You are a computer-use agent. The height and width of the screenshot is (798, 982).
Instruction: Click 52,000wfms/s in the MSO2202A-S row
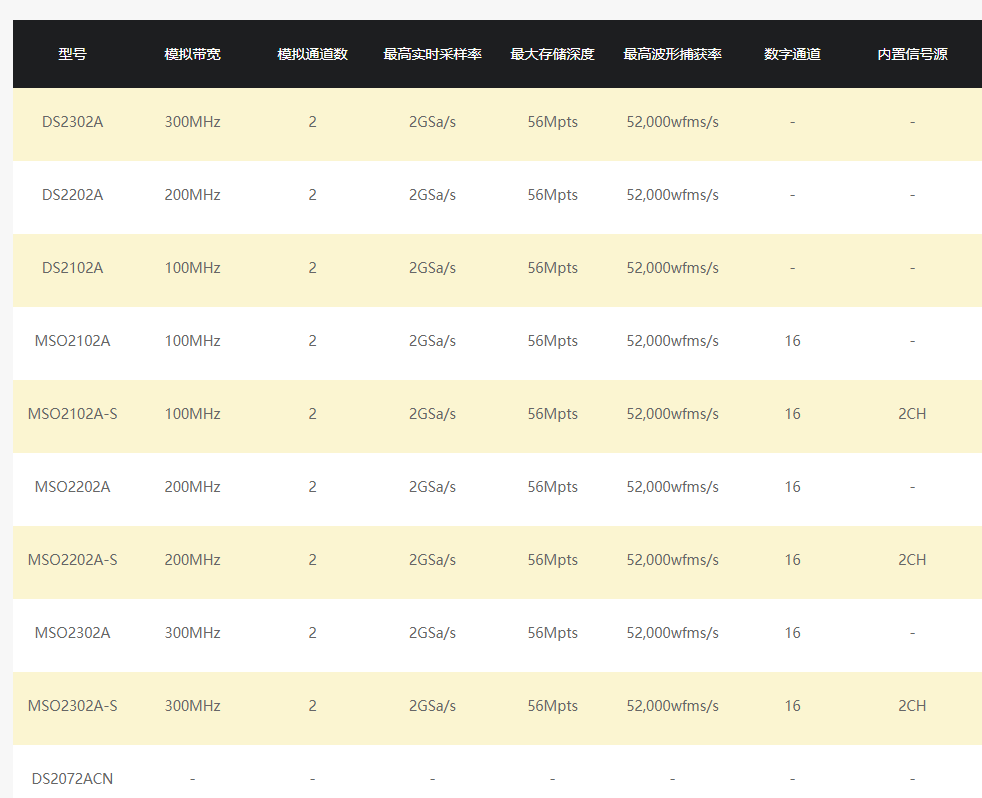[673, 560]
